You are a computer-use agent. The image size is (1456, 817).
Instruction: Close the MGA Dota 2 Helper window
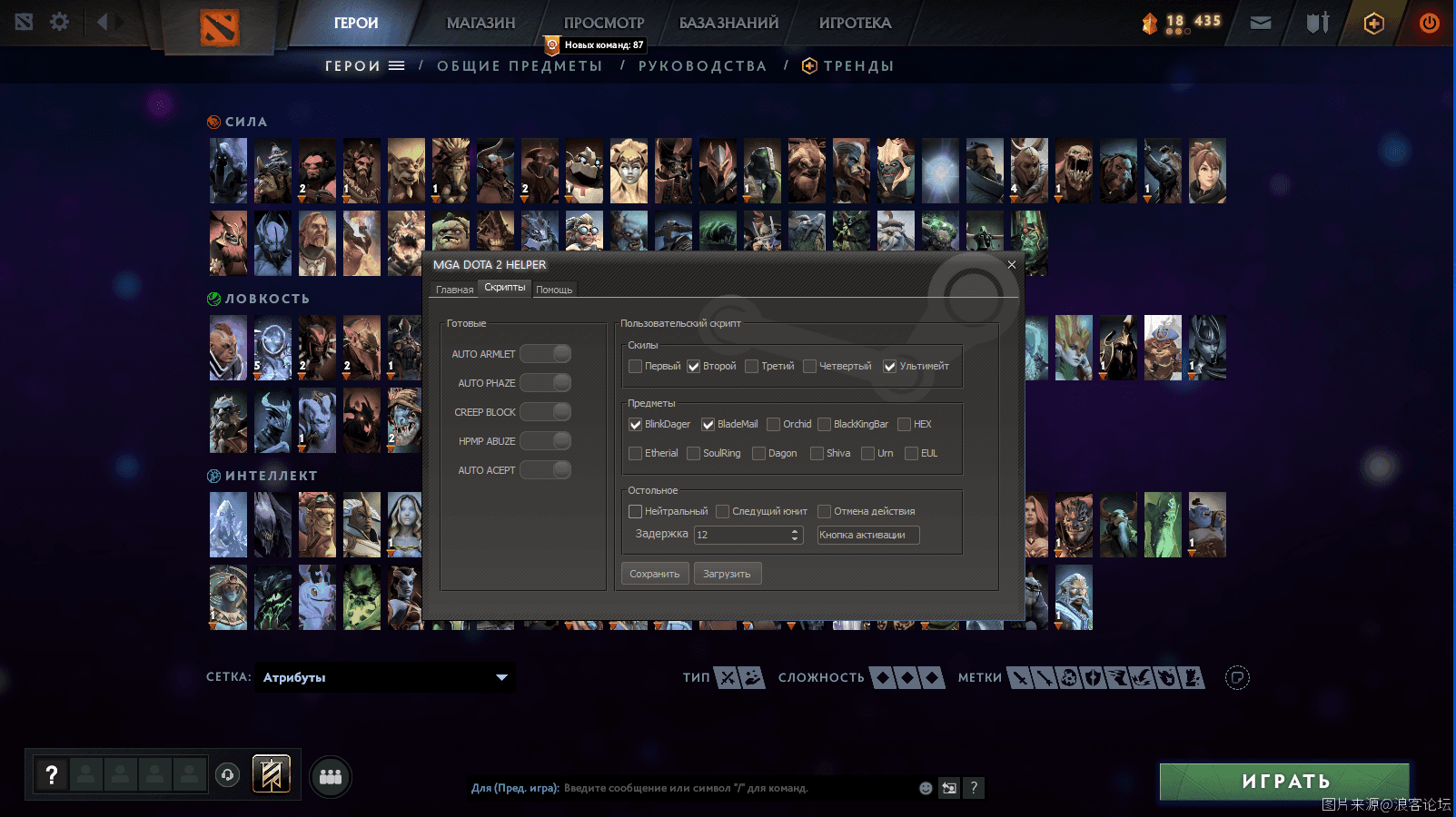coord(1012,265)
